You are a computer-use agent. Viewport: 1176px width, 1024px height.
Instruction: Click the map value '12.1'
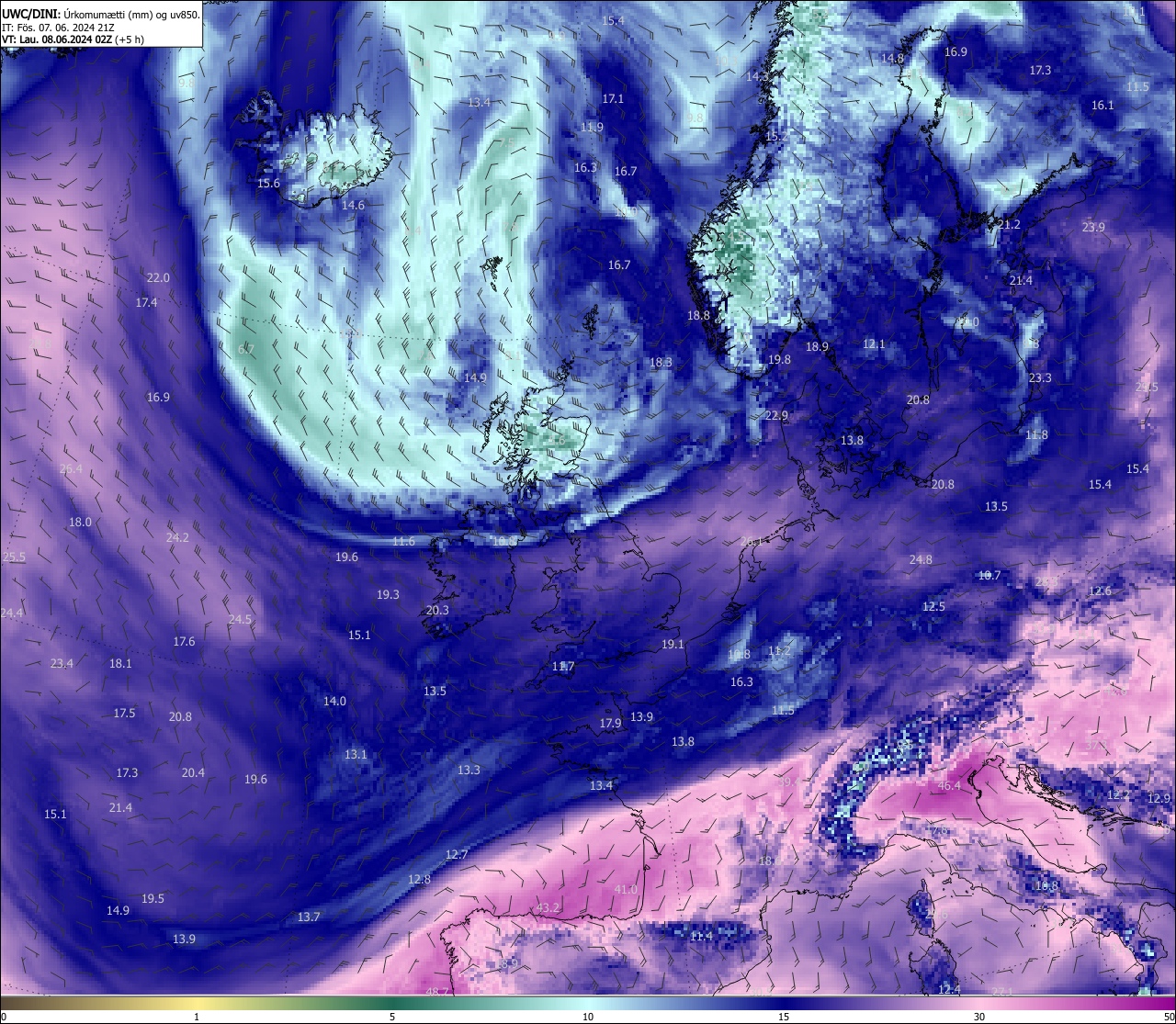pos(874,343)
